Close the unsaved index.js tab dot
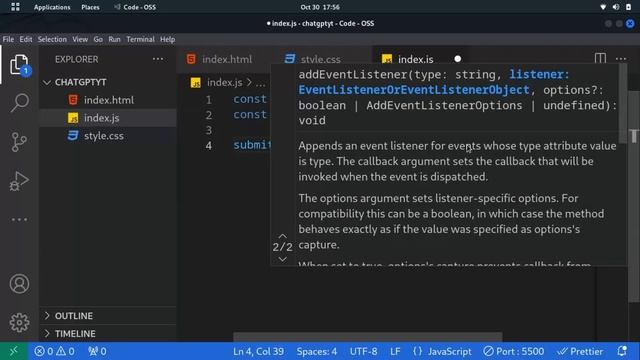 click(458, 59)
